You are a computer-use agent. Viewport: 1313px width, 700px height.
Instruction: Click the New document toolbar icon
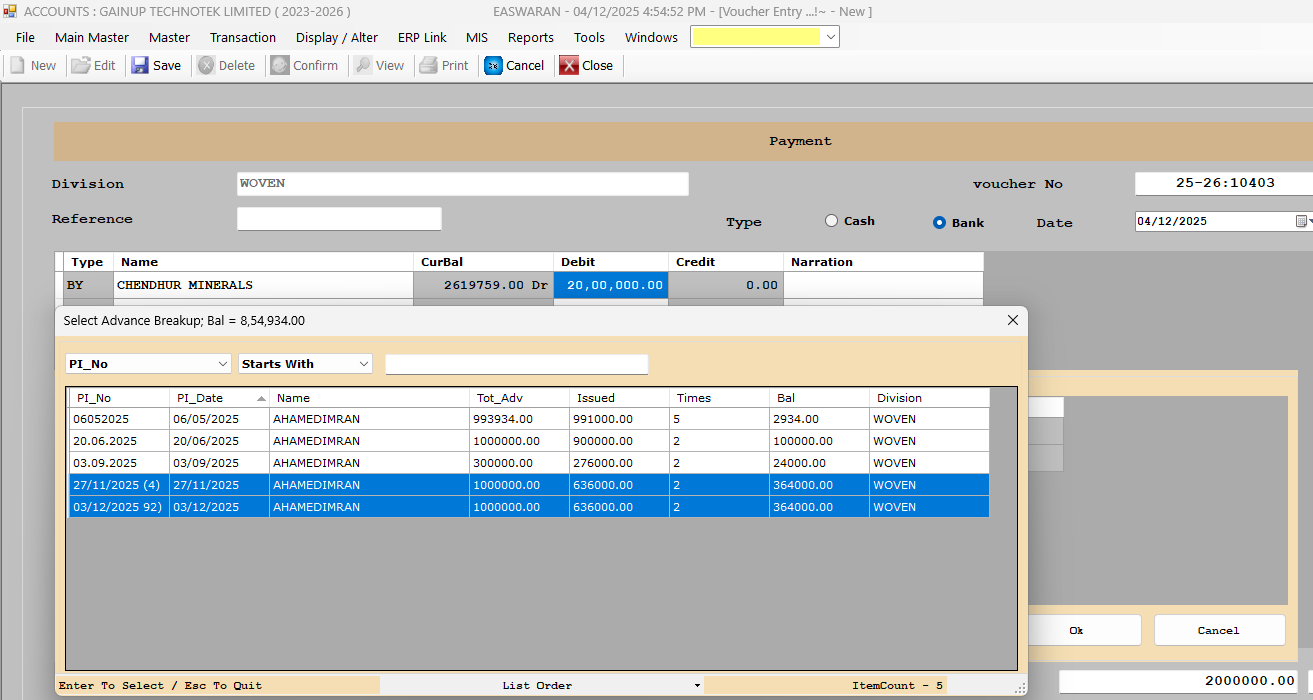pos(17,65)
